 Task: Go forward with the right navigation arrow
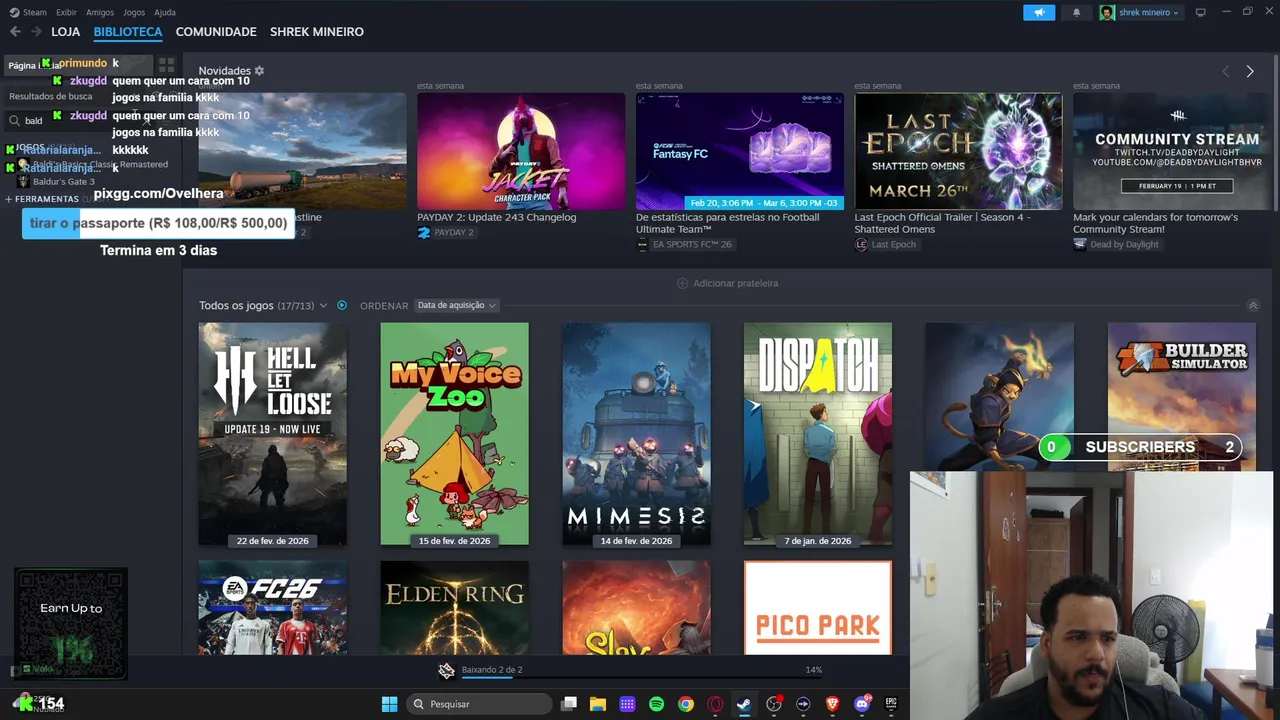(x=36, y=32)
